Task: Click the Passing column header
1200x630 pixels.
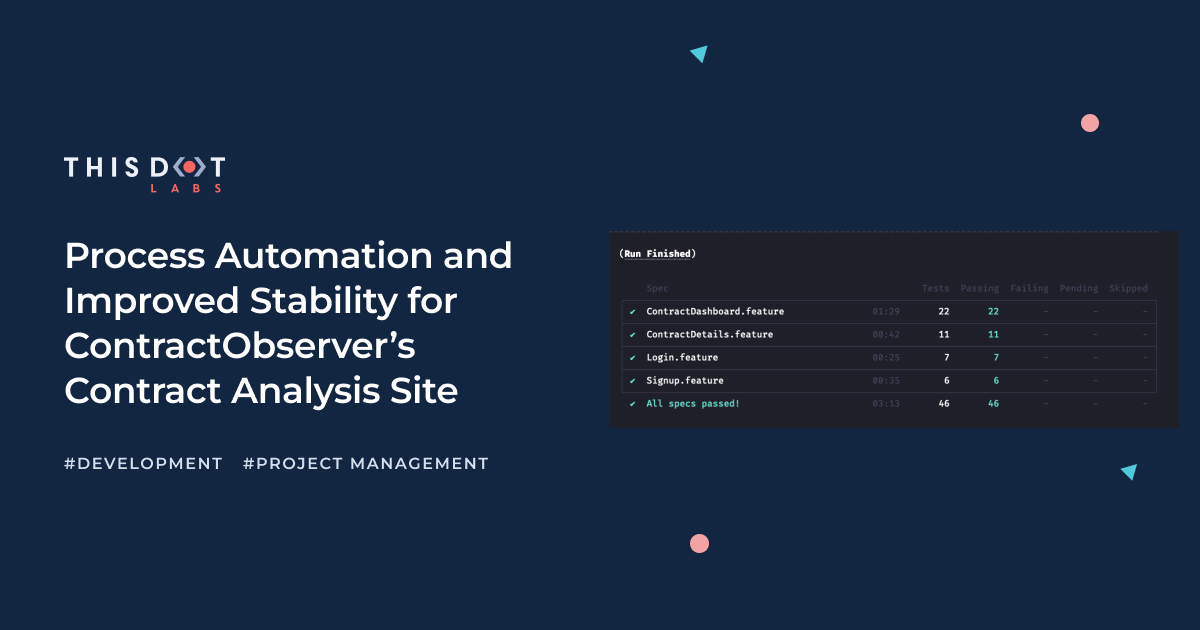Action: click(980, 288)
